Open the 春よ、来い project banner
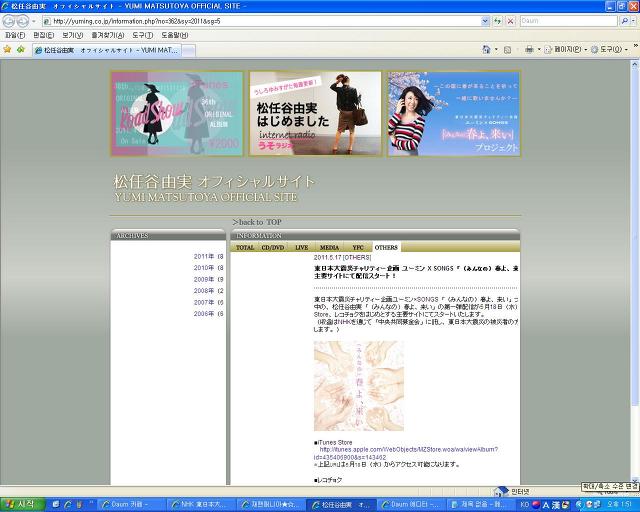The height and width of the screenshot is (512, 640). click(454, 114)
